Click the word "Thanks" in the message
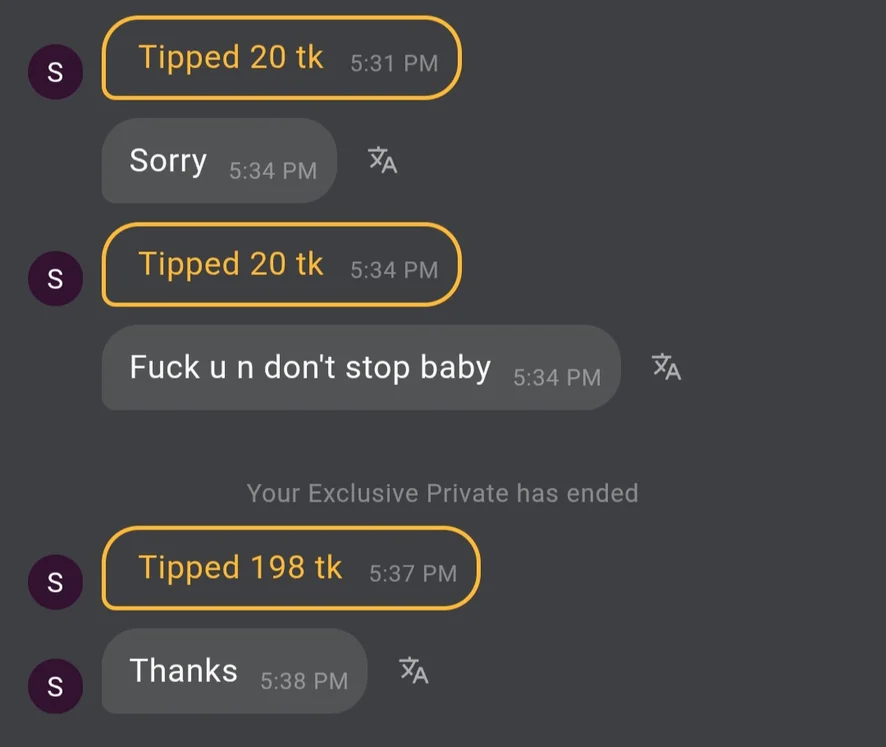Screen dimensions: 886x747 (x=184, y=670)
